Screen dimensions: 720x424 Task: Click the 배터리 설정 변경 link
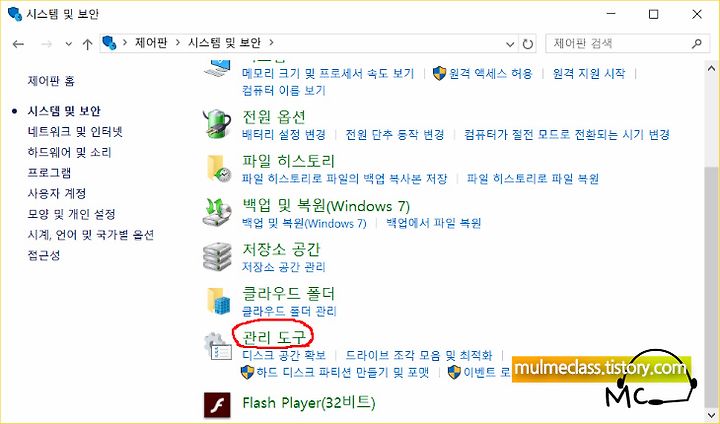(283, 135)
